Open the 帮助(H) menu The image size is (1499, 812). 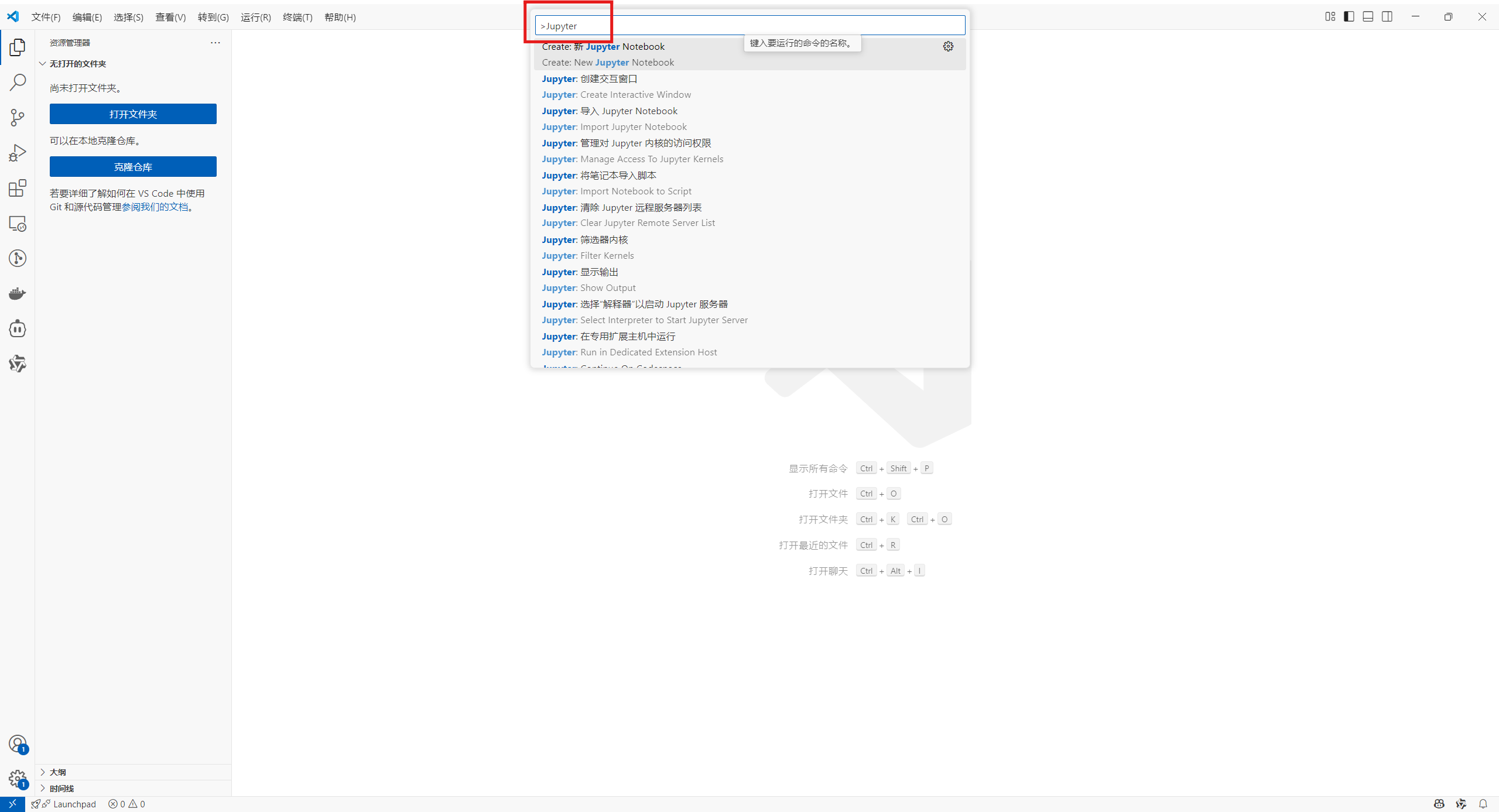pyautogui.click(x=340, y=17)
